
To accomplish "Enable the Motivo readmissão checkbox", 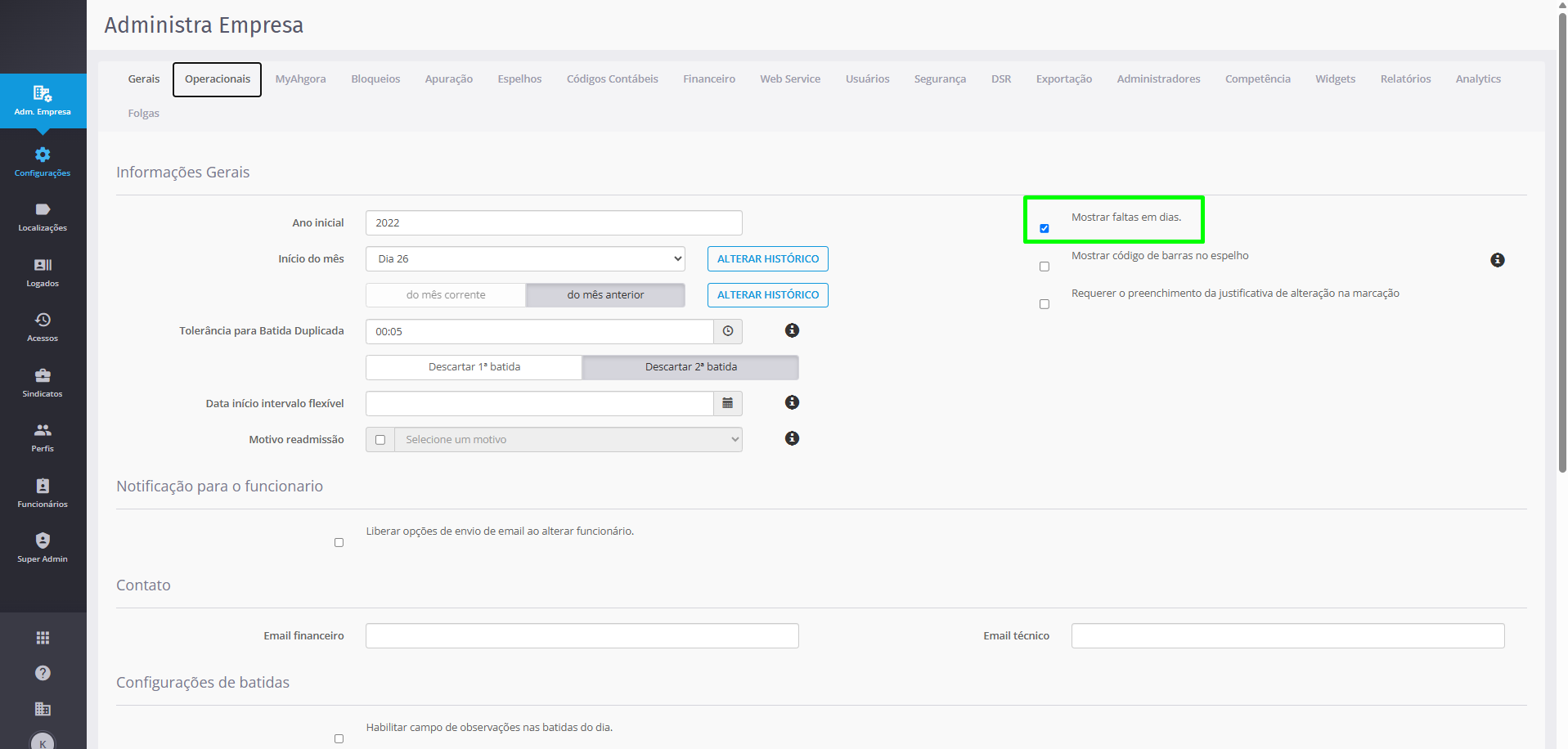I will [380, 440].
